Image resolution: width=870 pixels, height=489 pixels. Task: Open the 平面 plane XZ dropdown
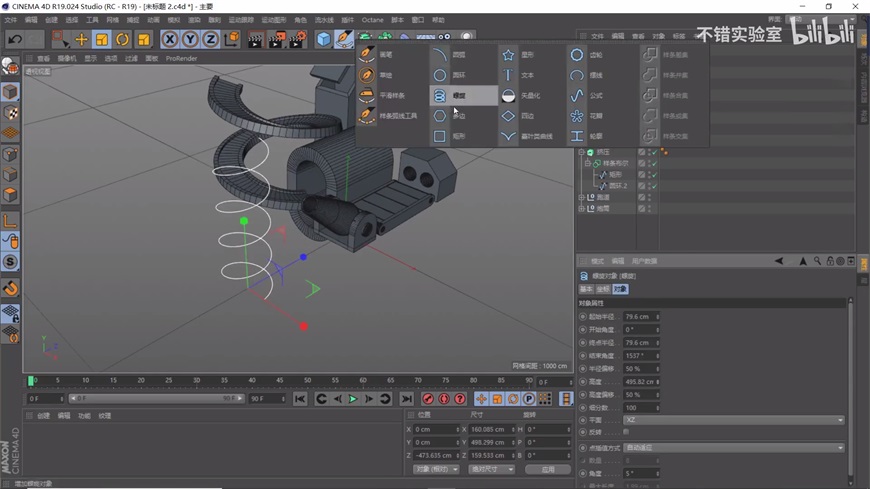tap(733, 420)
